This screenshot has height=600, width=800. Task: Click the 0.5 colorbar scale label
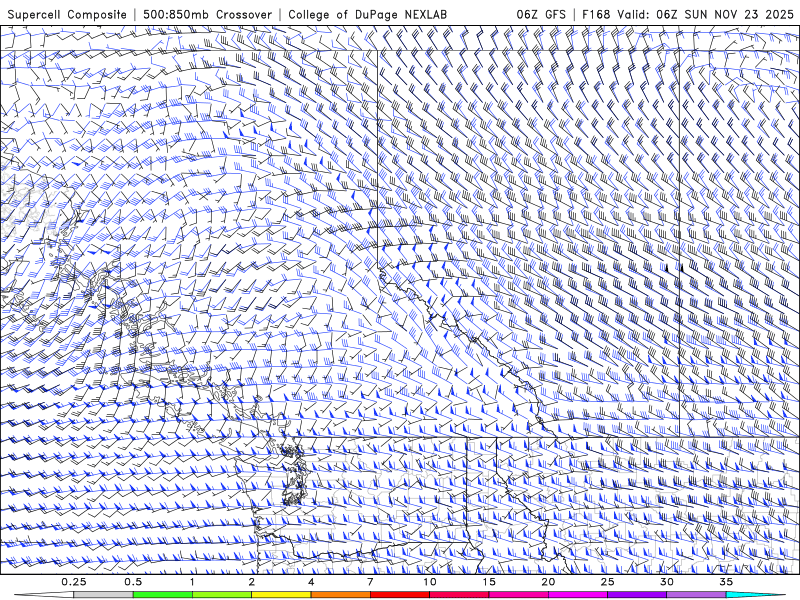click(x=133, y=582)
